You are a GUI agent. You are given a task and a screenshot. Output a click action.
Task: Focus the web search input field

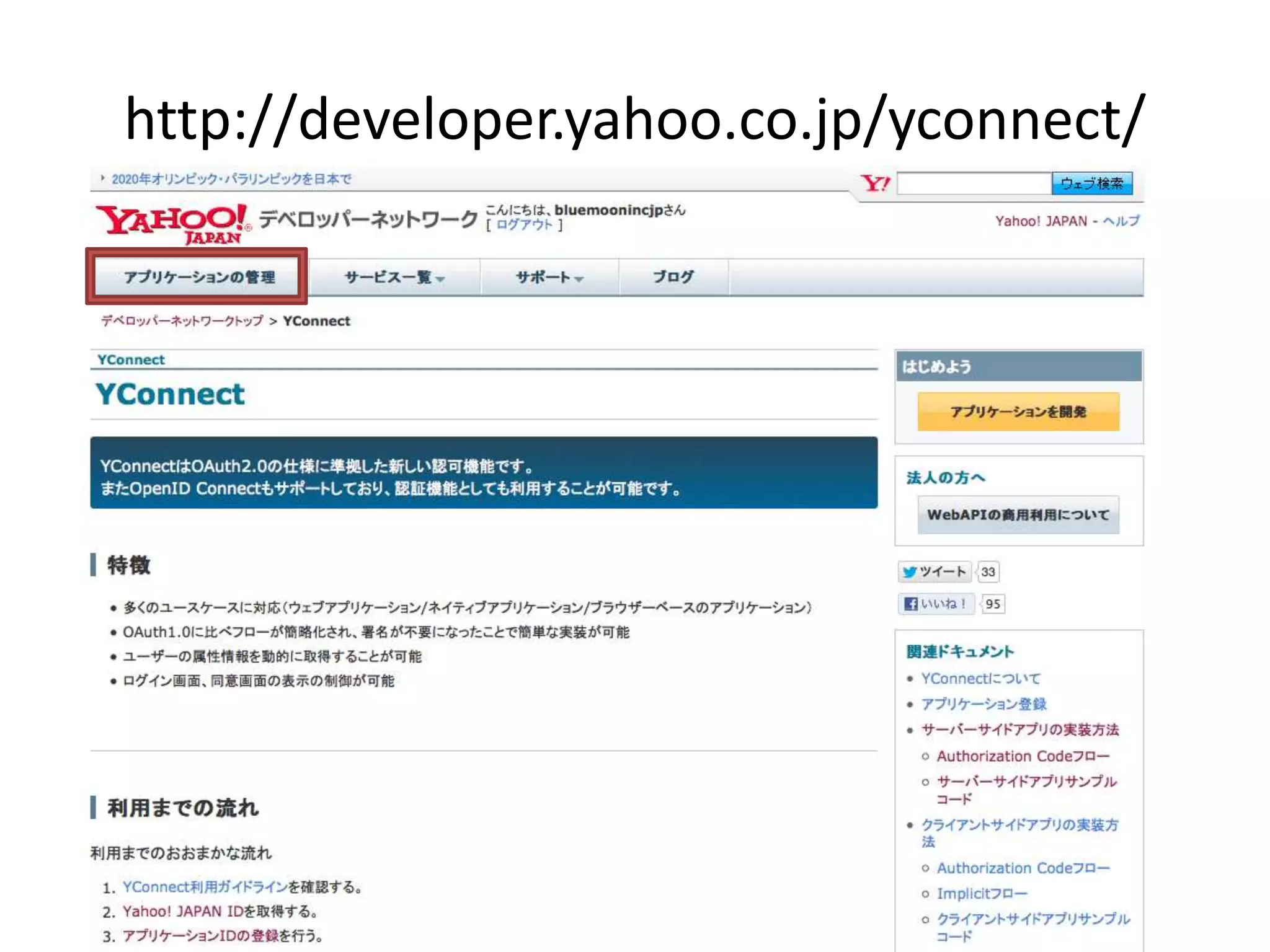tap(974, 183)
